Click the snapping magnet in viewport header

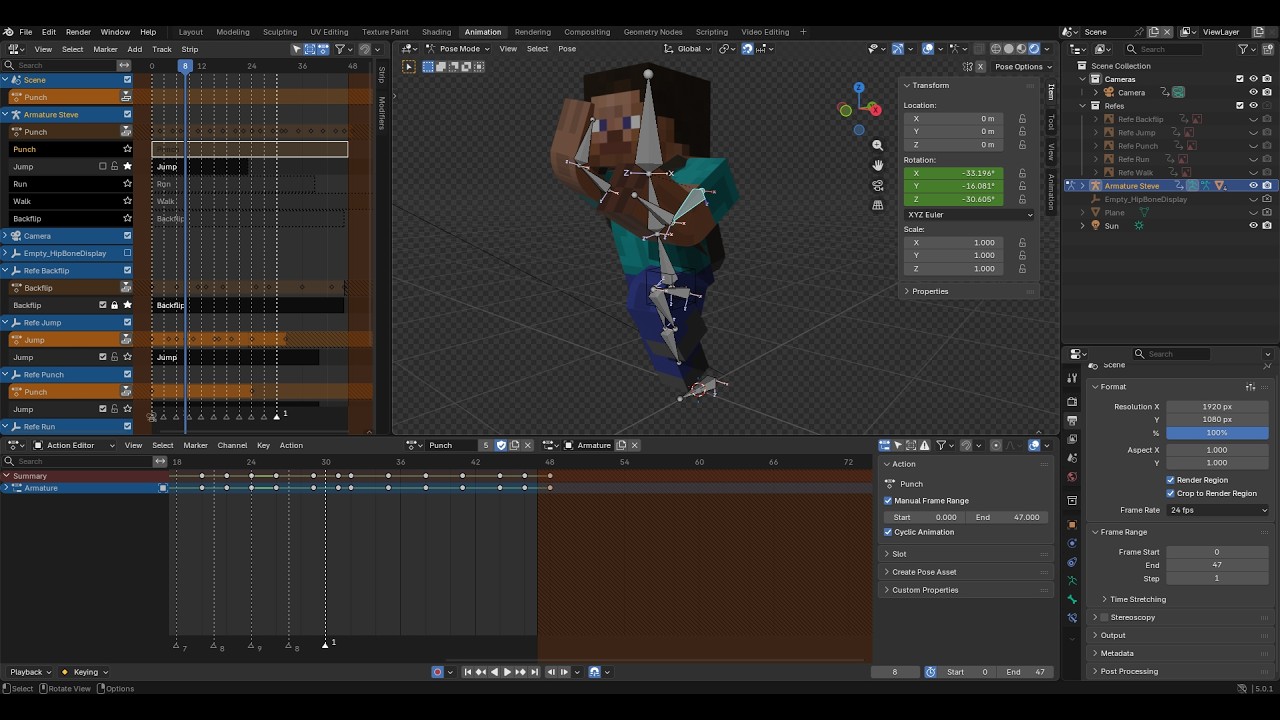pos(747,48)
